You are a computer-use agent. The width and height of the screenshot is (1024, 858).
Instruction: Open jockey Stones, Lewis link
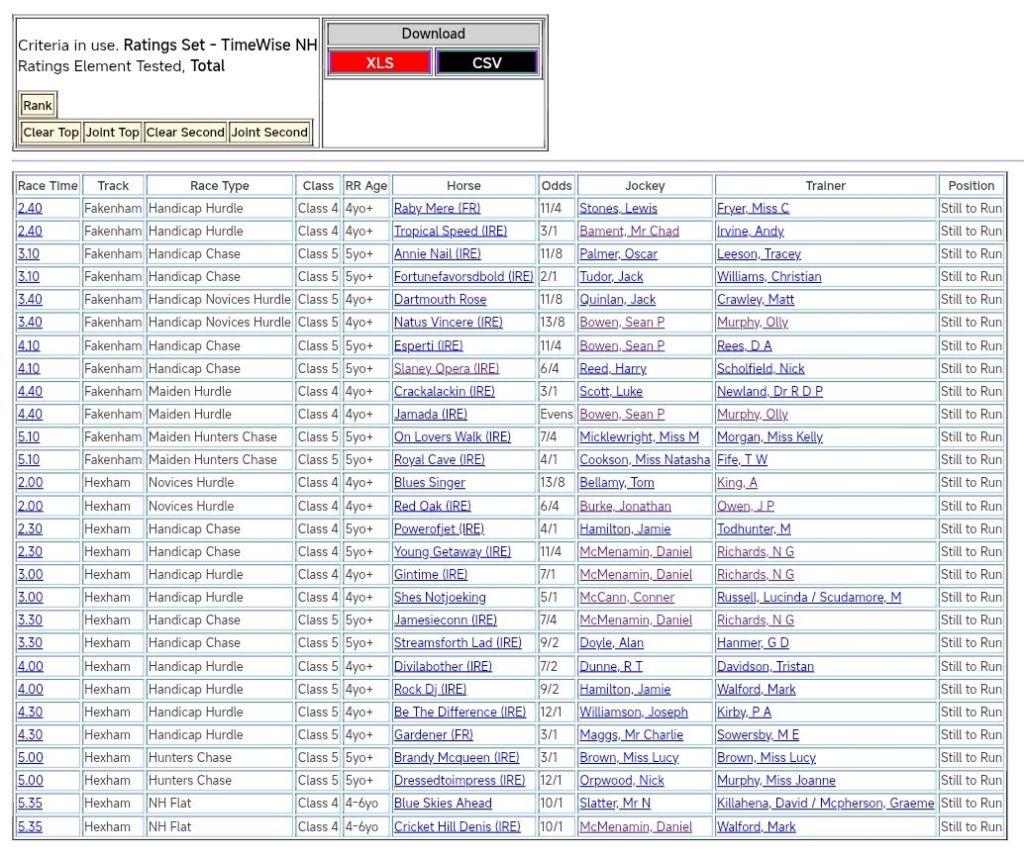tap(618, 208)
